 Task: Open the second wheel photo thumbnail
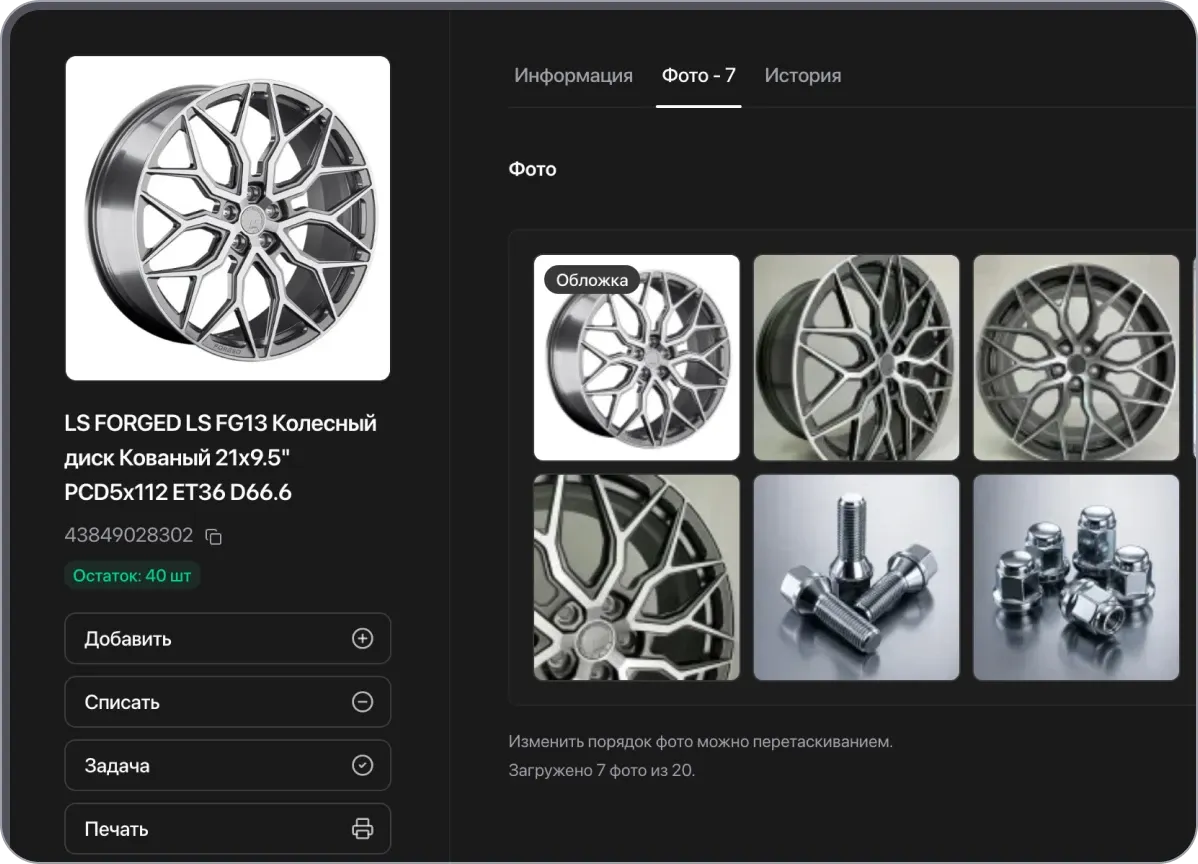click(856, 358)
